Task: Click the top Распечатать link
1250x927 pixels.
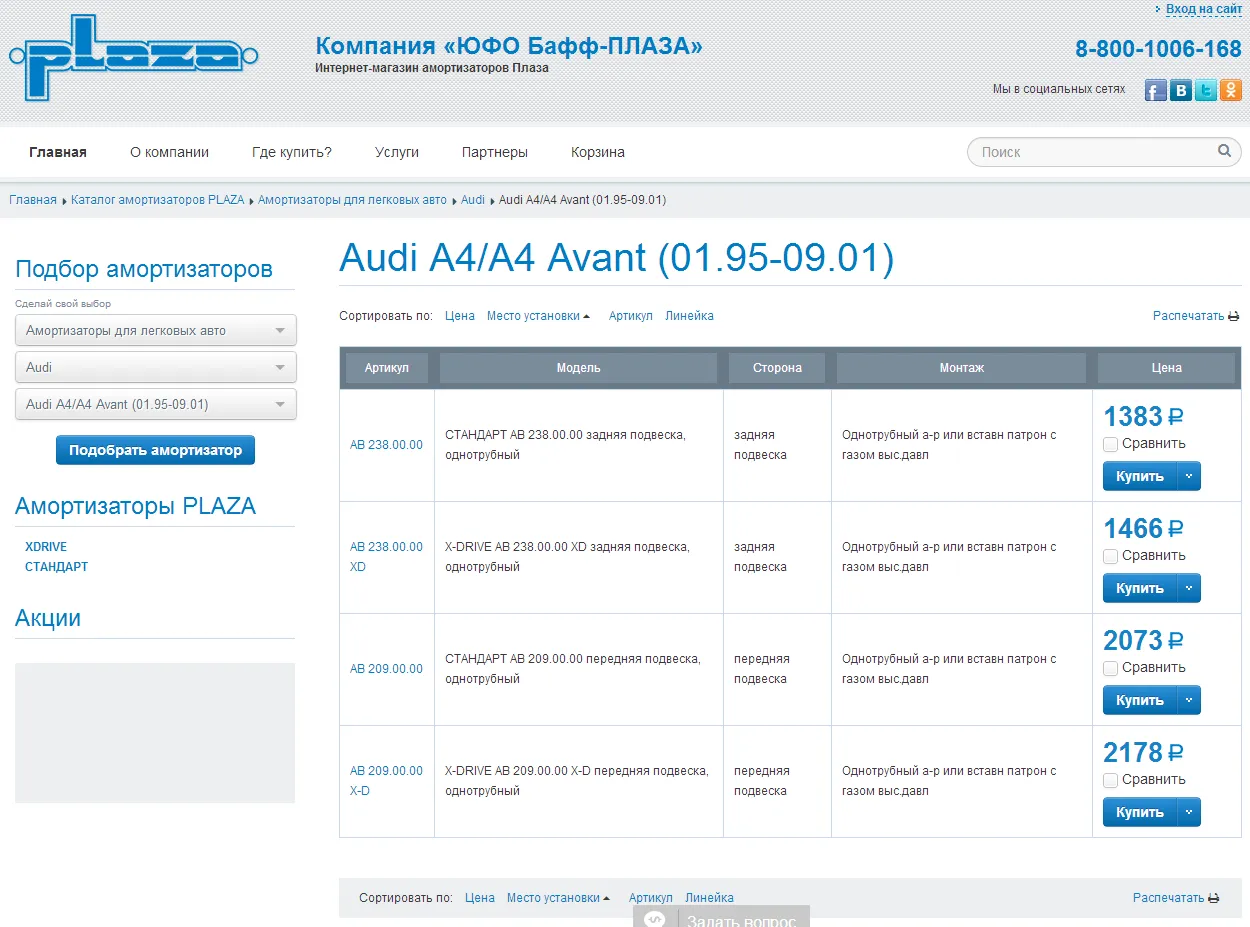Action: coord(1188,316)
